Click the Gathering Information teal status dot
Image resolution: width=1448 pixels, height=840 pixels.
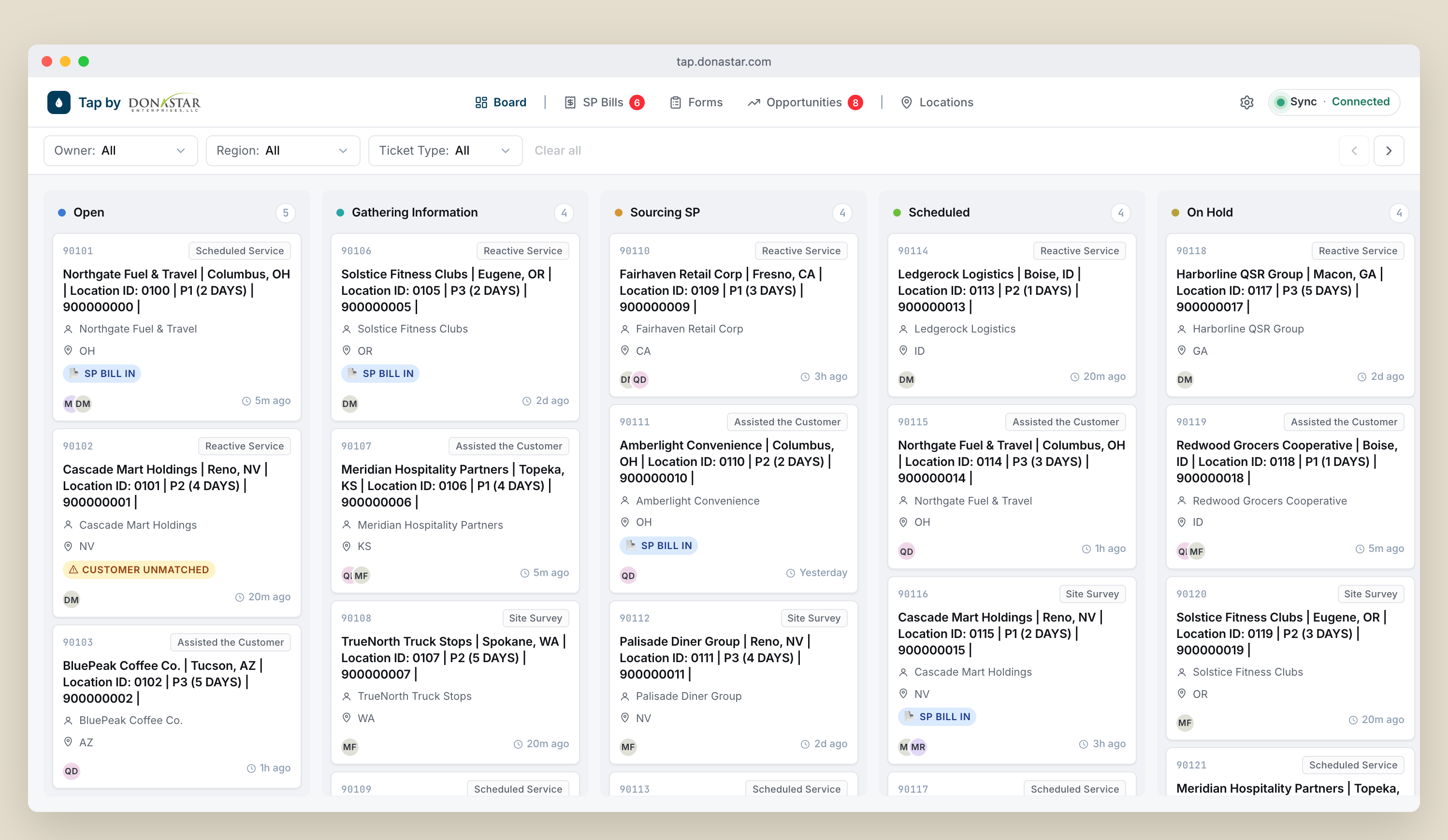click(x=340, y=213)
